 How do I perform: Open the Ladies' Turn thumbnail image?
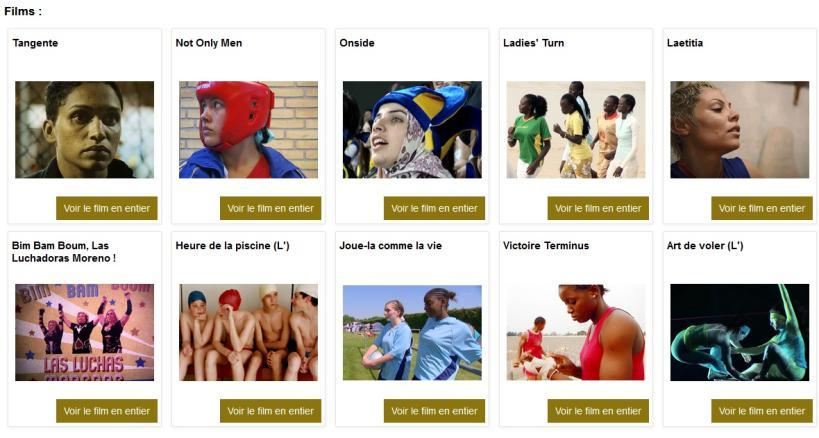point(576,129)
